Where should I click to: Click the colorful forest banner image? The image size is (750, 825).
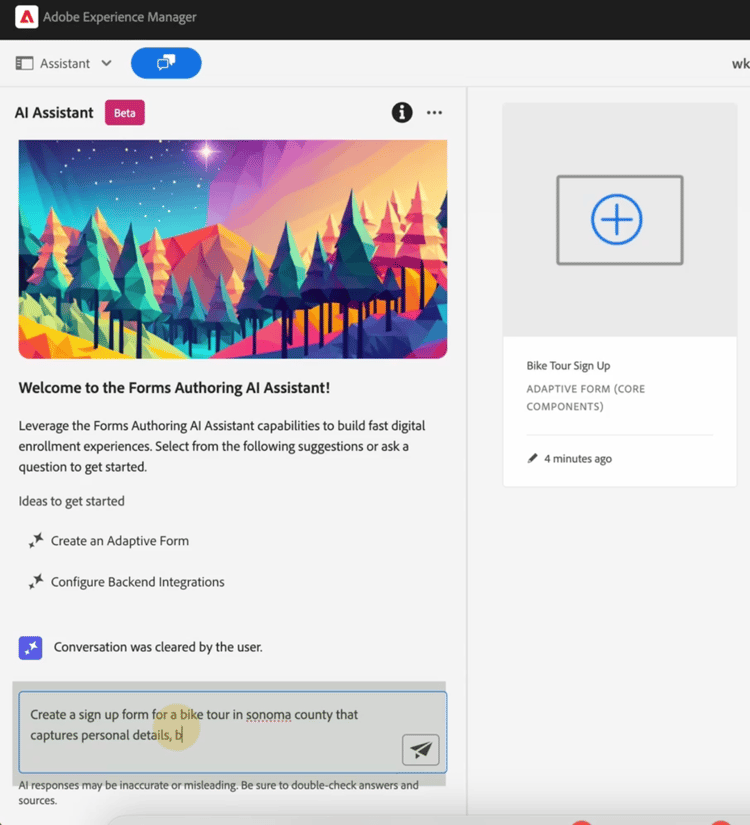(233, 249)
